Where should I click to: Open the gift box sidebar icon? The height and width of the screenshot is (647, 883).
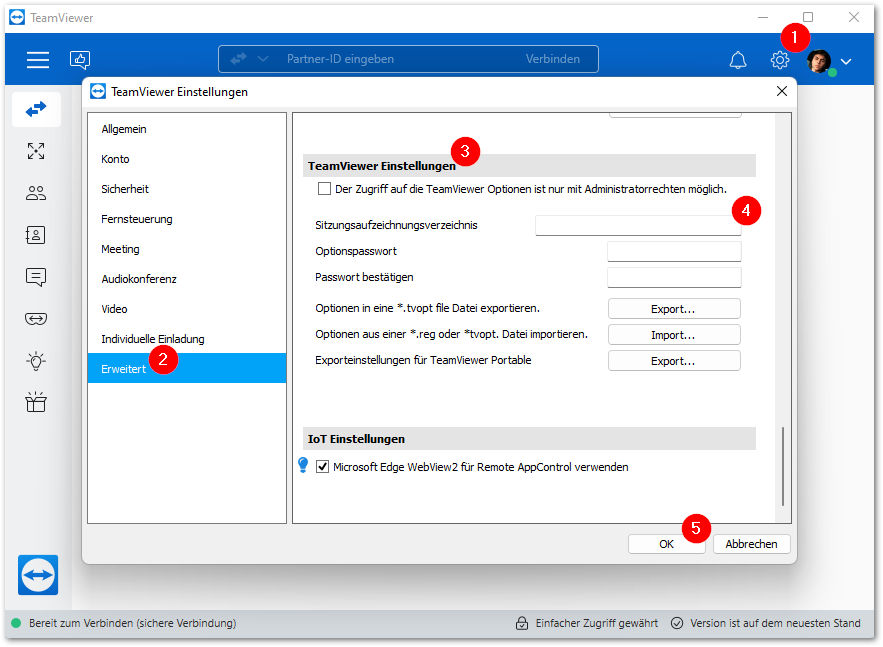point(36,402)
